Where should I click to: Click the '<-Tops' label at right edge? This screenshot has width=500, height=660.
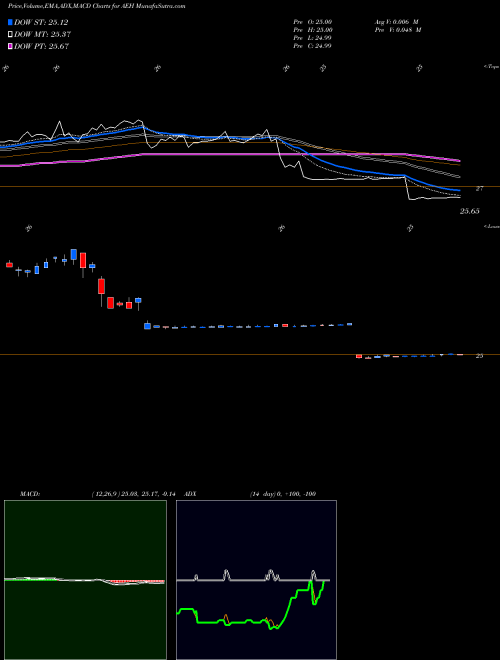tap(492, 67)
